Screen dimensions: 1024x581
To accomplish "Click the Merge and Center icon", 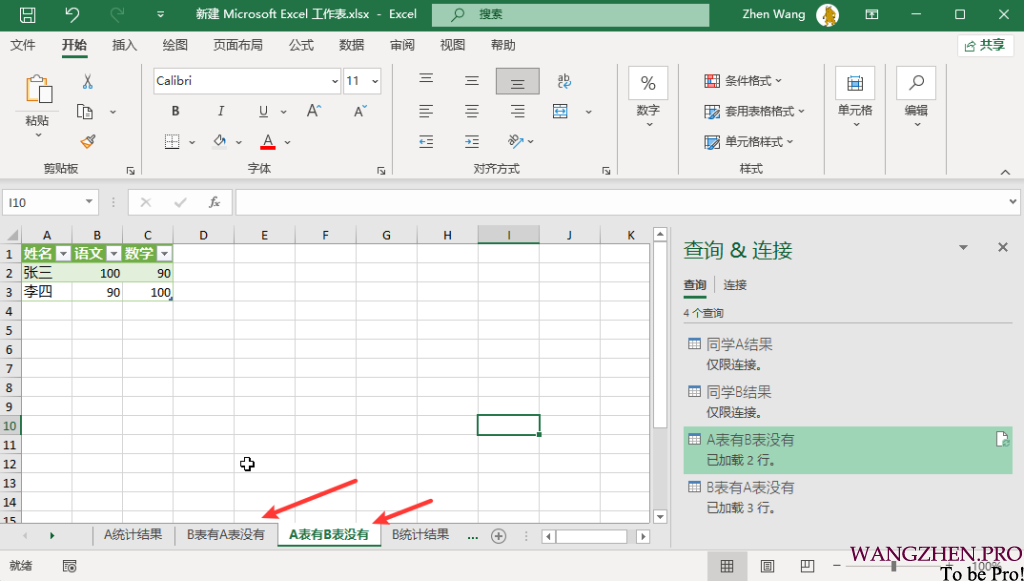I will [561, 111].
